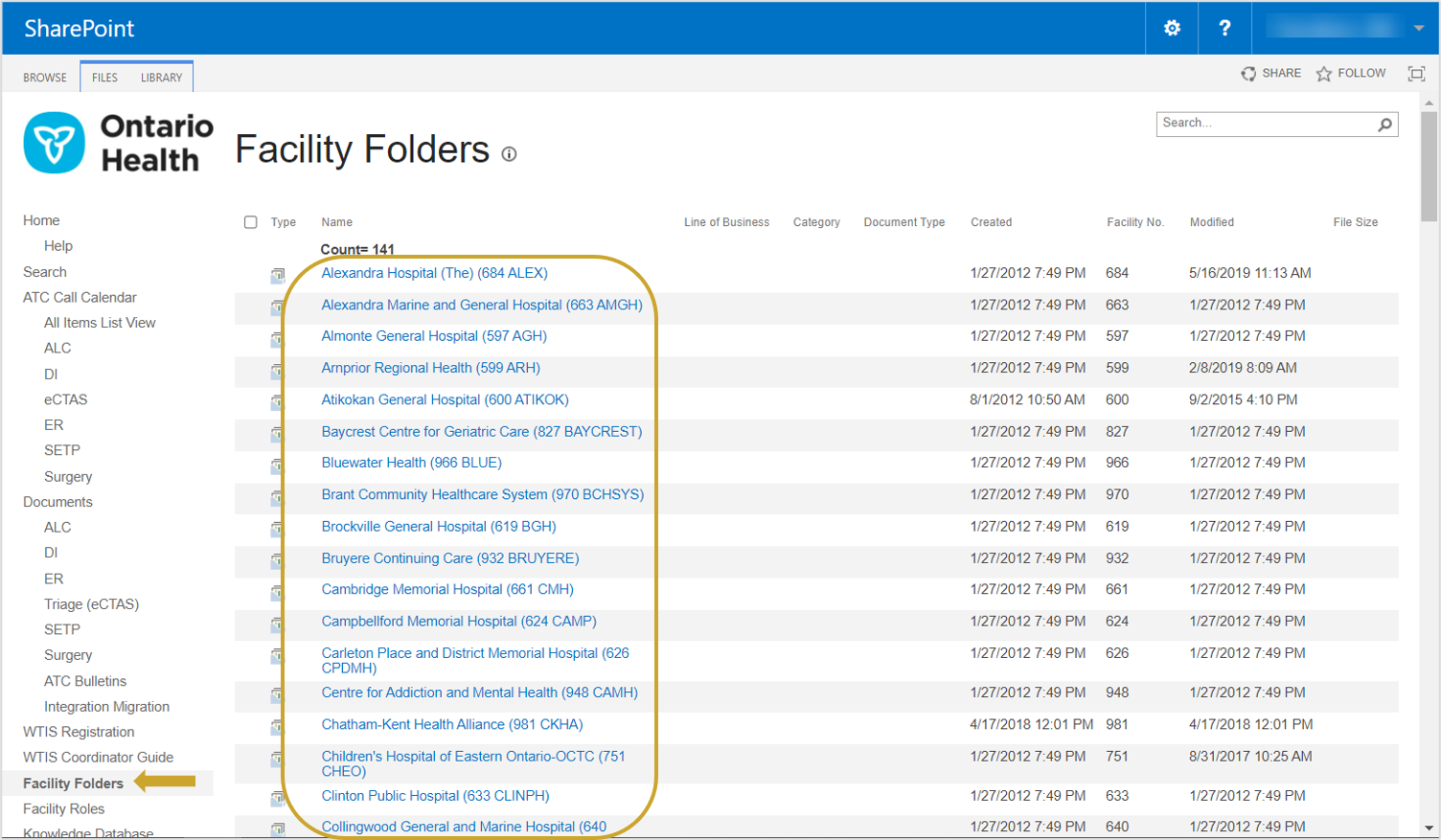This screenshot has height=840, width=1441.
Task: Open Arnprior Regional Health folder
Action: coord(431,368)
